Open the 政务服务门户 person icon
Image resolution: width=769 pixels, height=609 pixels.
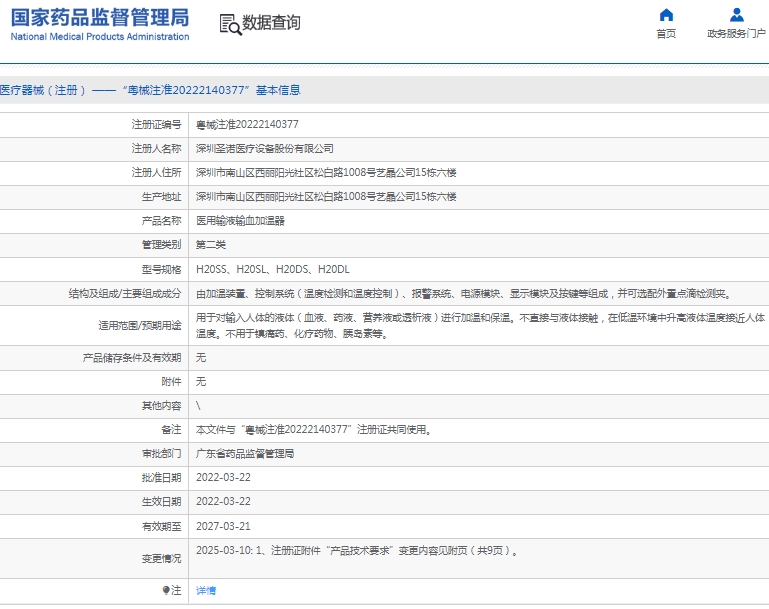click(736, 15)
